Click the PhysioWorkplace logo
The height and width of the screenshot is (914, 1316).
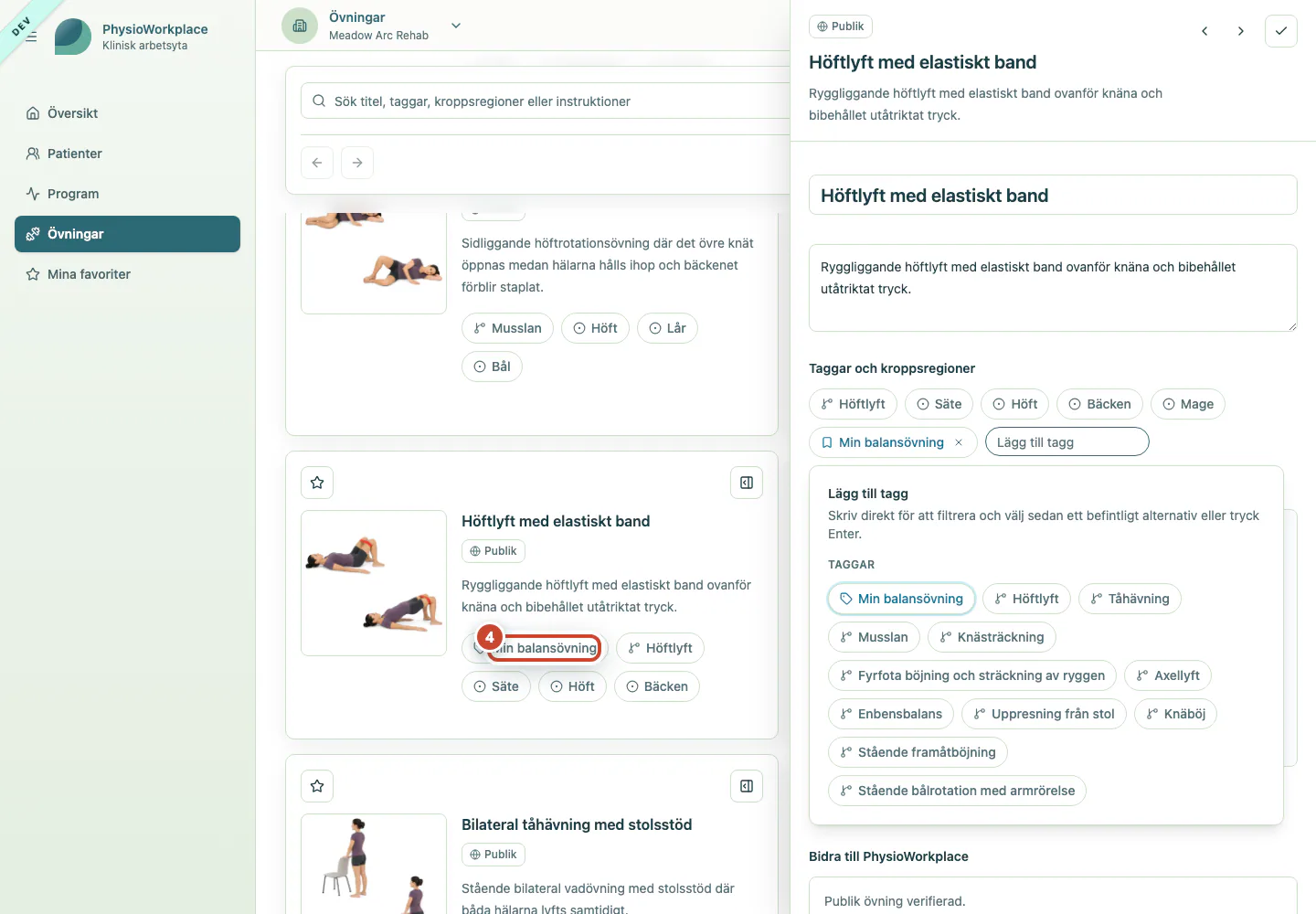coord(73,37)
